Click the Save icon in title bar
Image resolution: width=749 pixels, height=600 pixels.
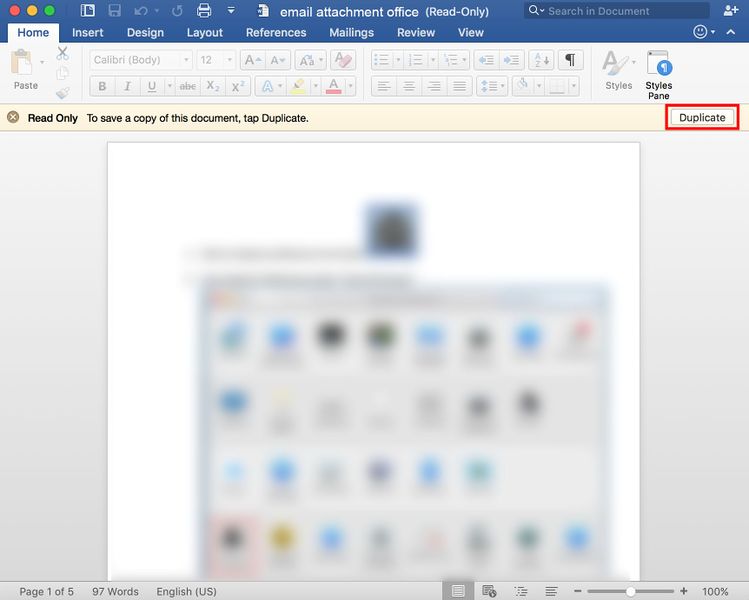(x=114, y=11)
